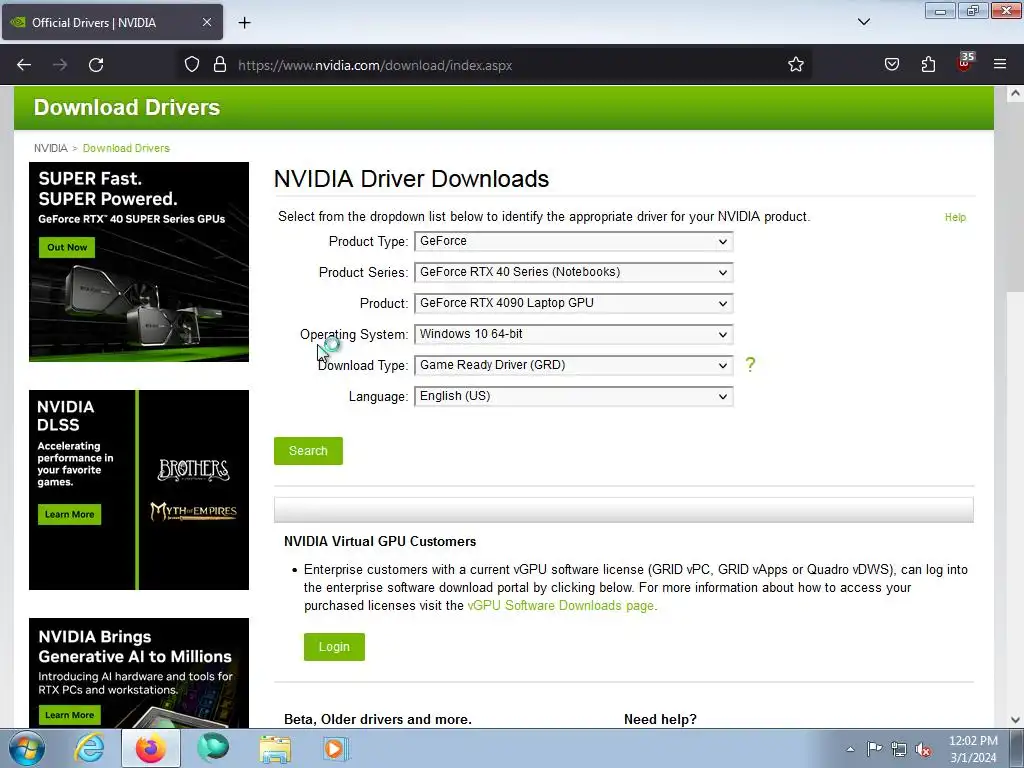This screenshot has height=768, width=1024.
Task: Open the Extensions puzzle-piece icon
Action: point(928,65)
